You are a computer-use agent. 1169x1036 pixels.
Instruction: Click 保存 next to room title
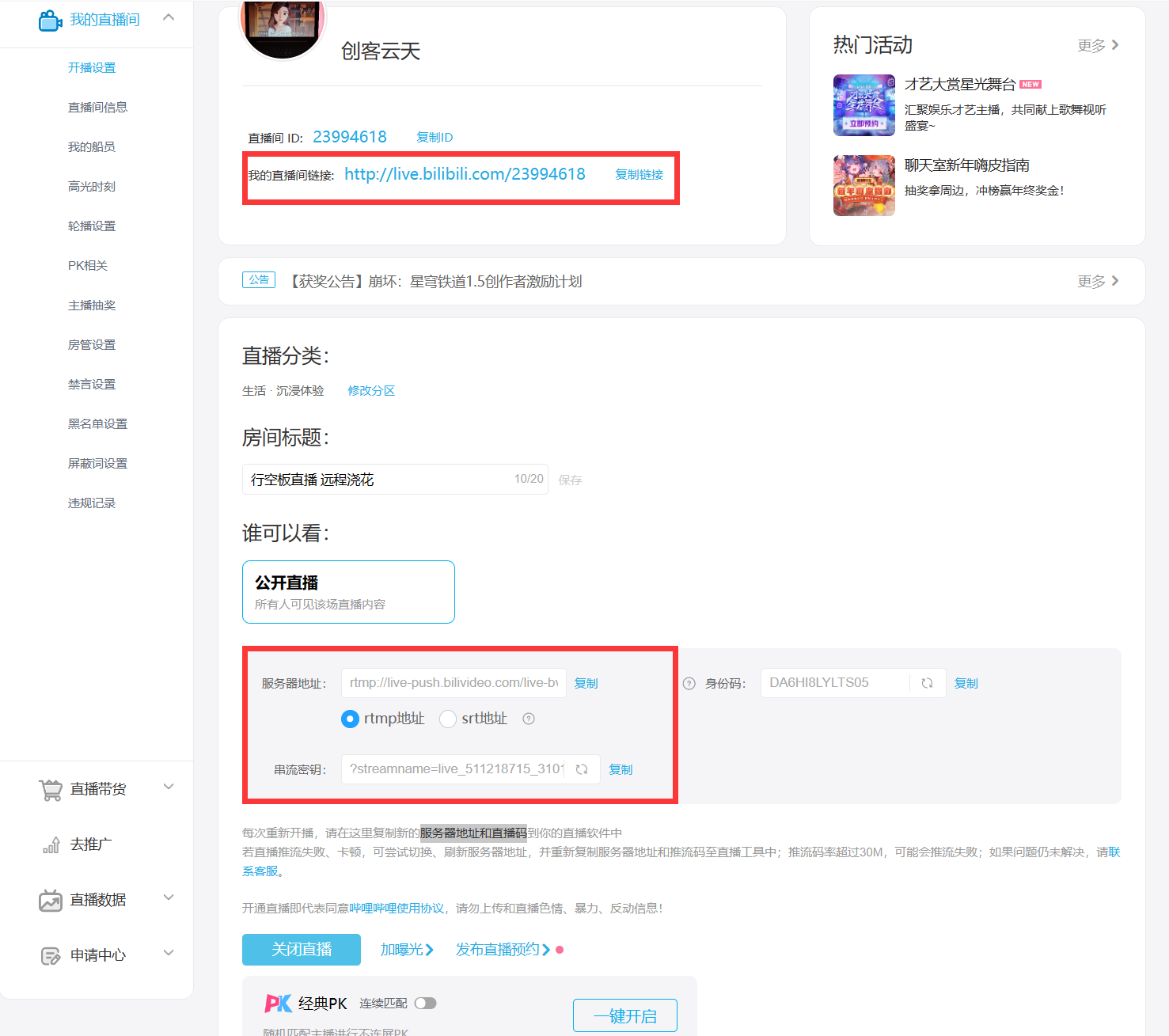tap(570, 480)
